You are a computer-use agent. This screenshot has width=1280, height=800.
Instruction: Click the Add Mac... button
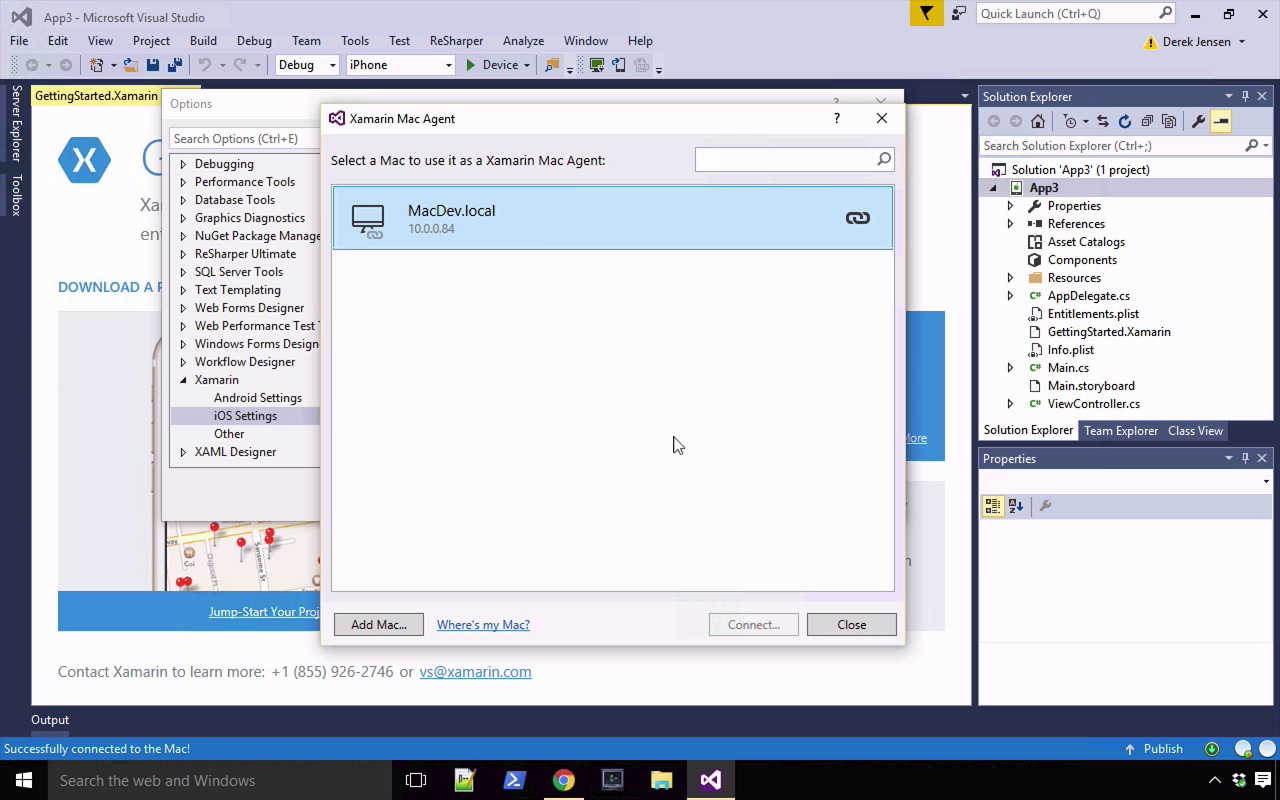pos(379,625)
